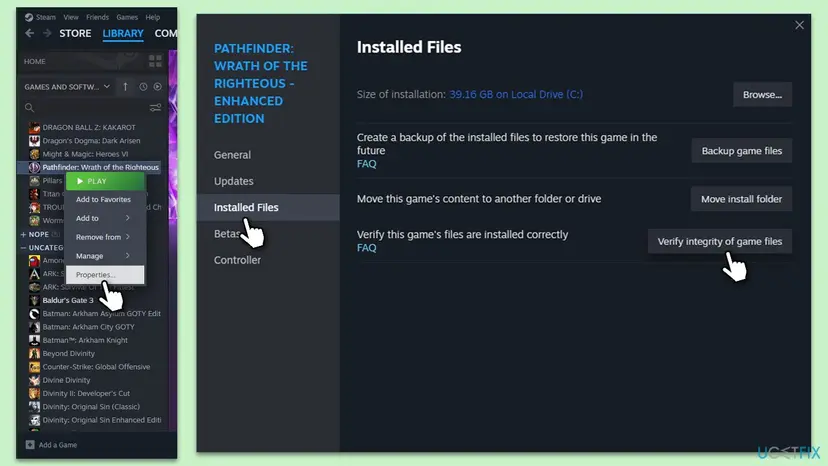Go back with the left arrow icon
Image resolution: width=828 pixels, height=466 pixels.
[30, 33]
